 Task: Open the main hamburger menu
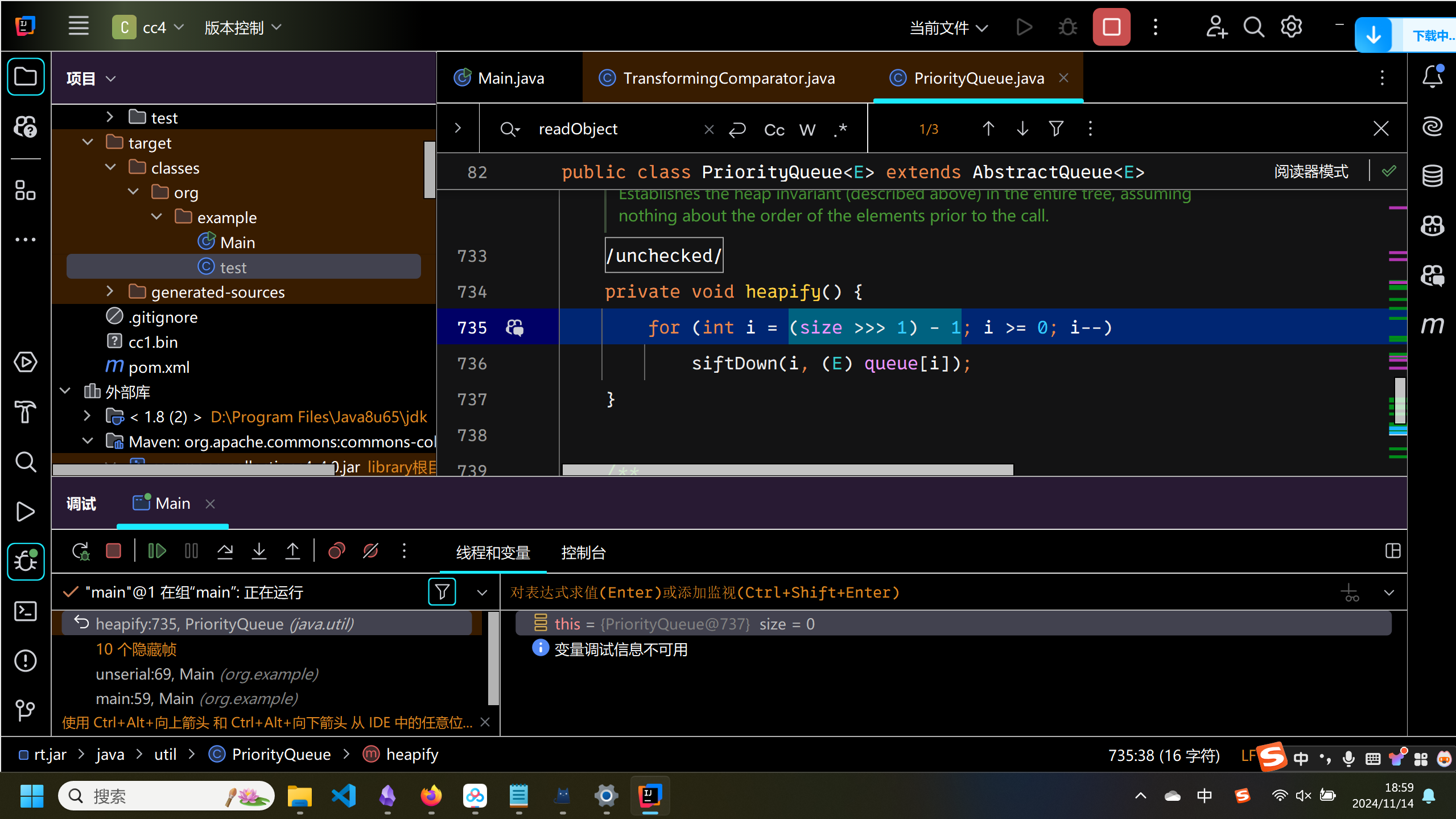(x=79, y=27)
